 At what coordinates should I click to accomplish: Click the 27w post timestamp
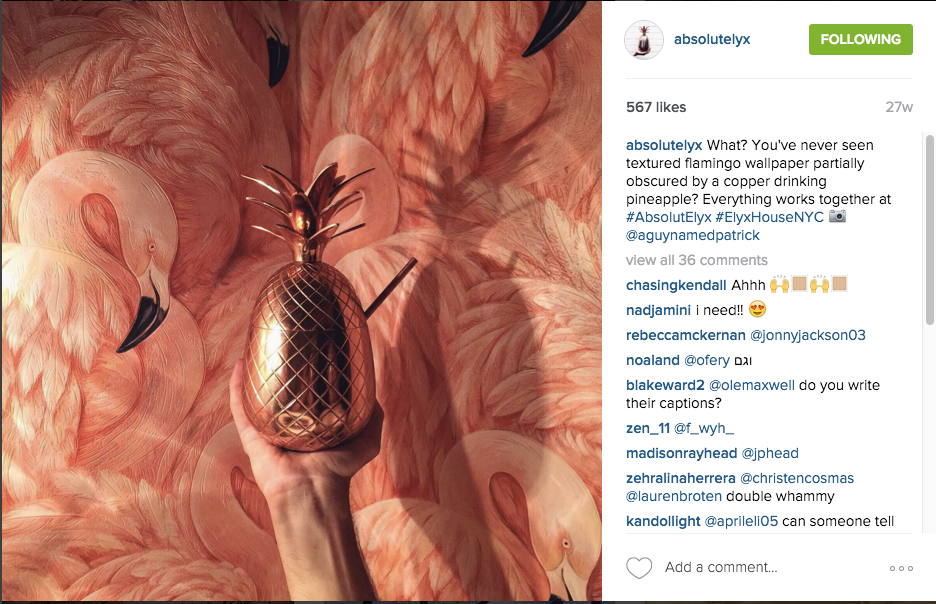coord(899,107)
